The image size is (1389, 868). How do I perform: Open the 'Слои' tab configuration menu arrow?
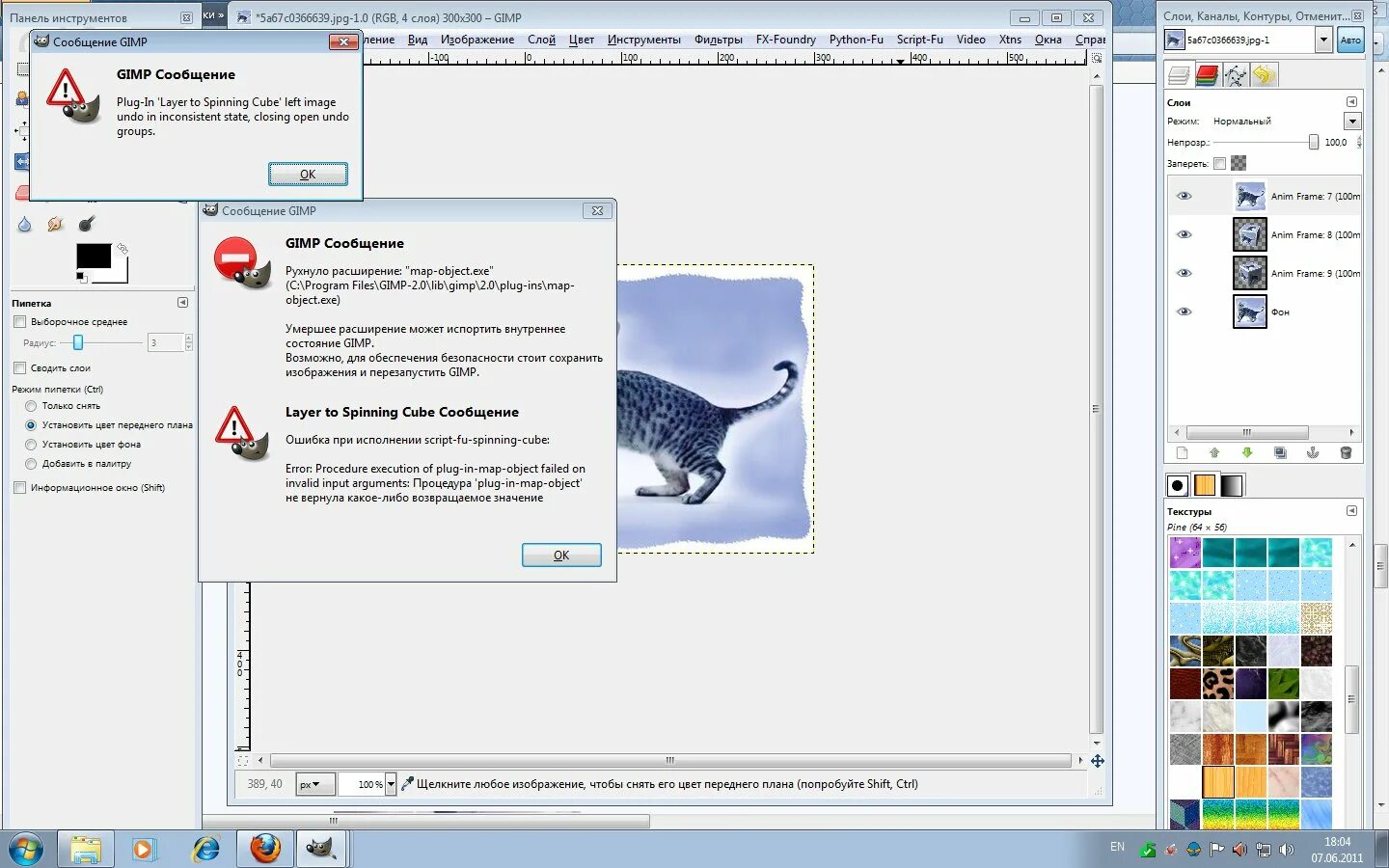[1351, 101]
